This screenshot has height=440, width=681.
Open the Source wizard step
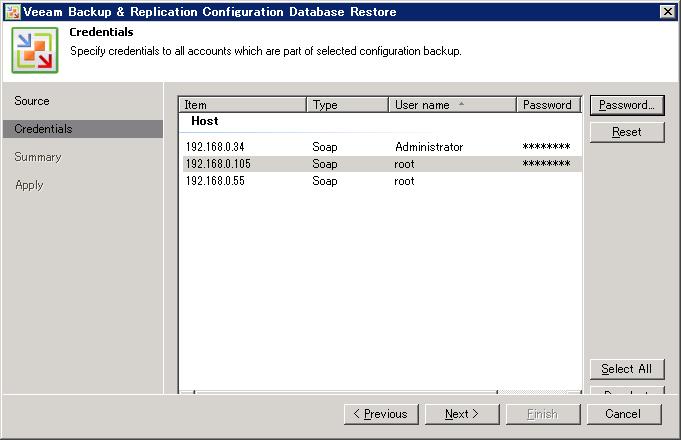point(32,101)
